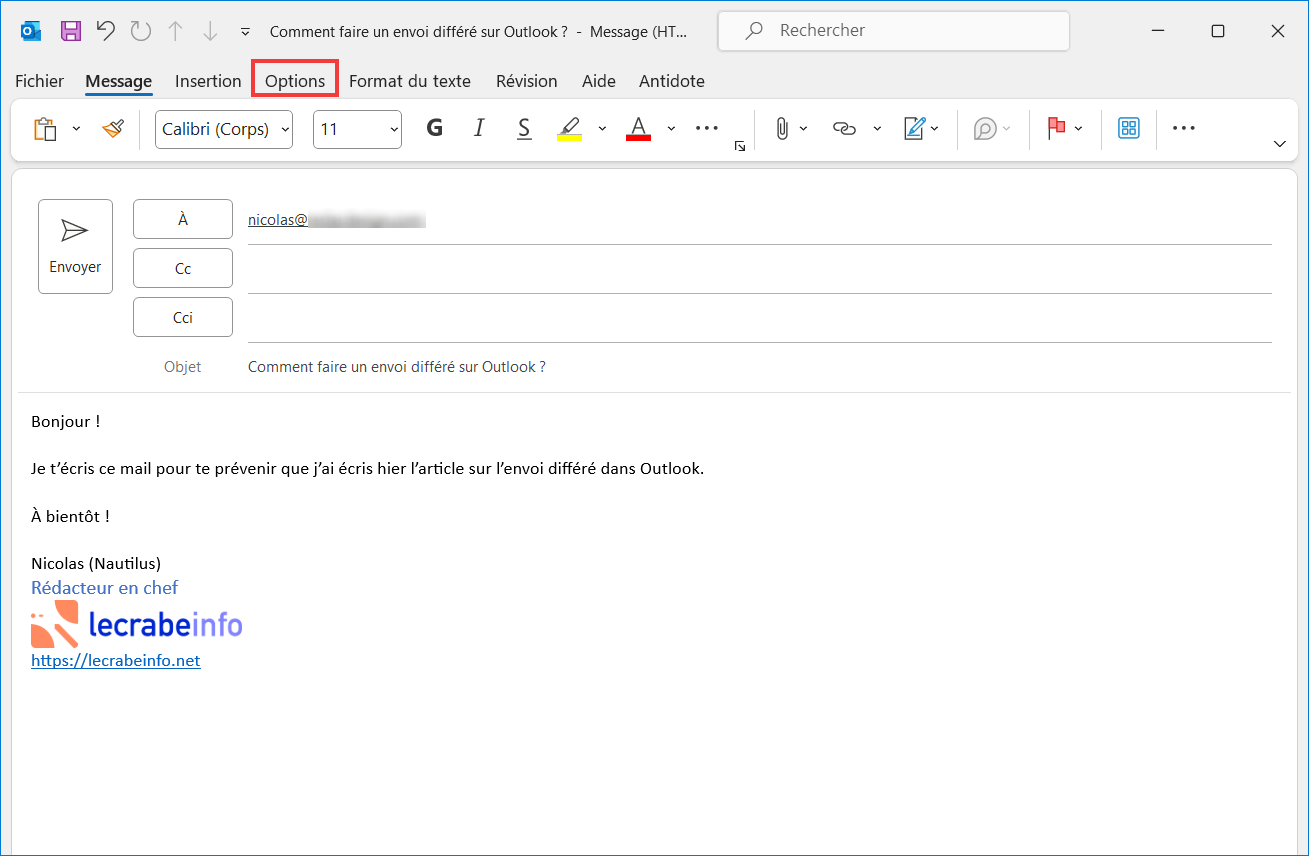1309x856 pixels.
Task: Open the https://lecrabeinfo.net link
Action: 116,661
